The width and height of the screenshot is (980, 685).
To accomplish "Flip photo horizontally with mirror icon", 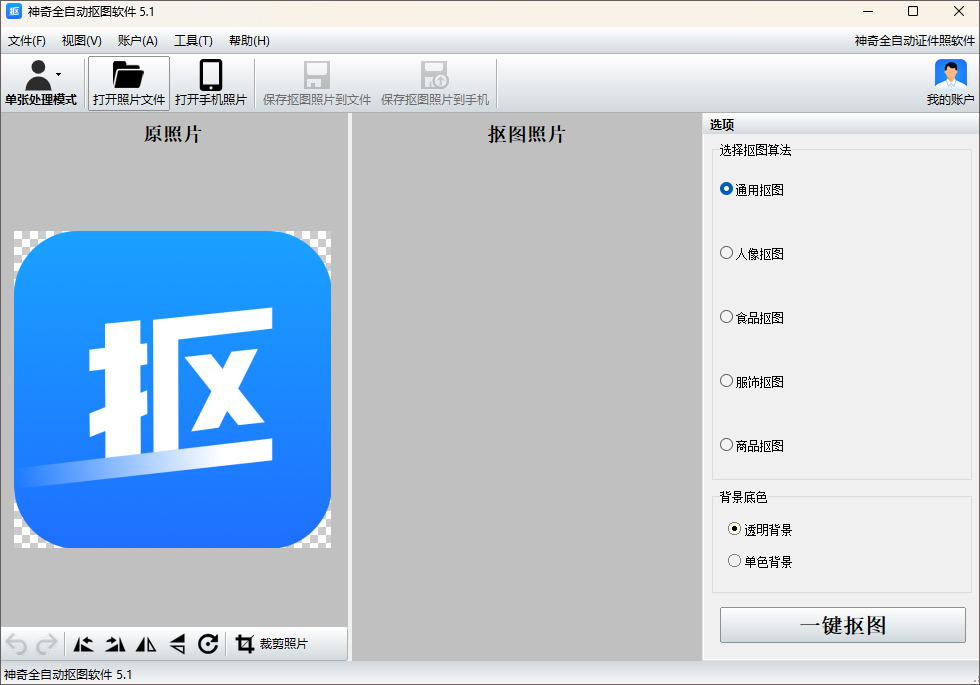I will pyautogui.click(x=146, y=644).
